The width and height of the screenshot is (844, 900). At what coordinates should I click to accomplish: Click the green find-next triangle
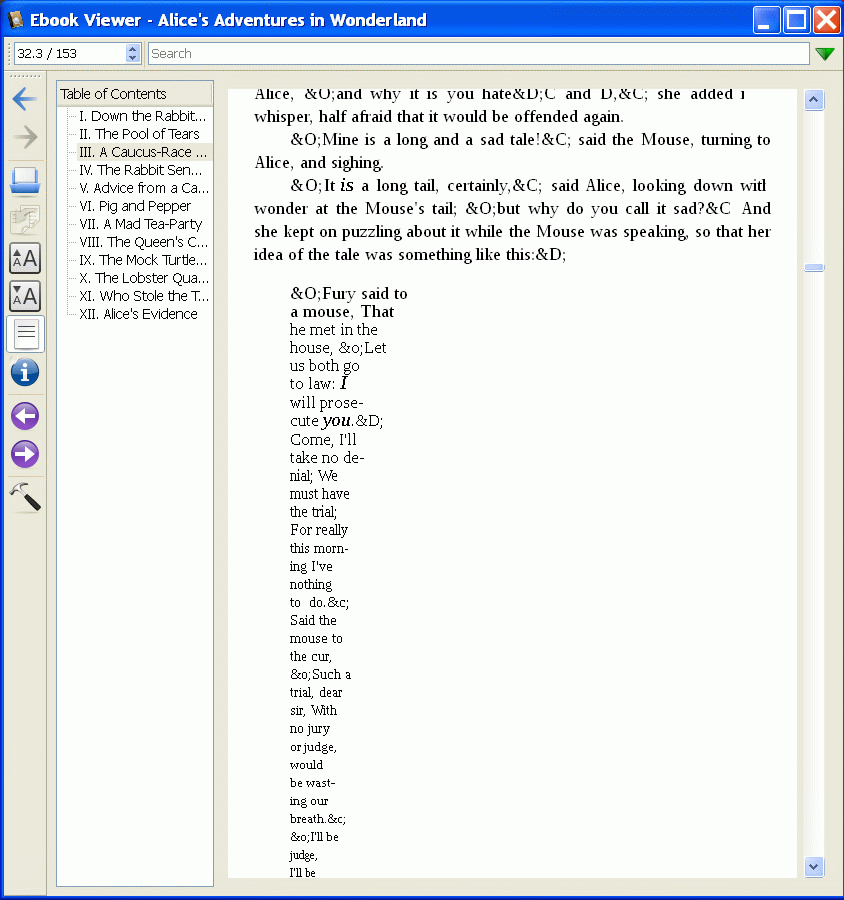825,54
